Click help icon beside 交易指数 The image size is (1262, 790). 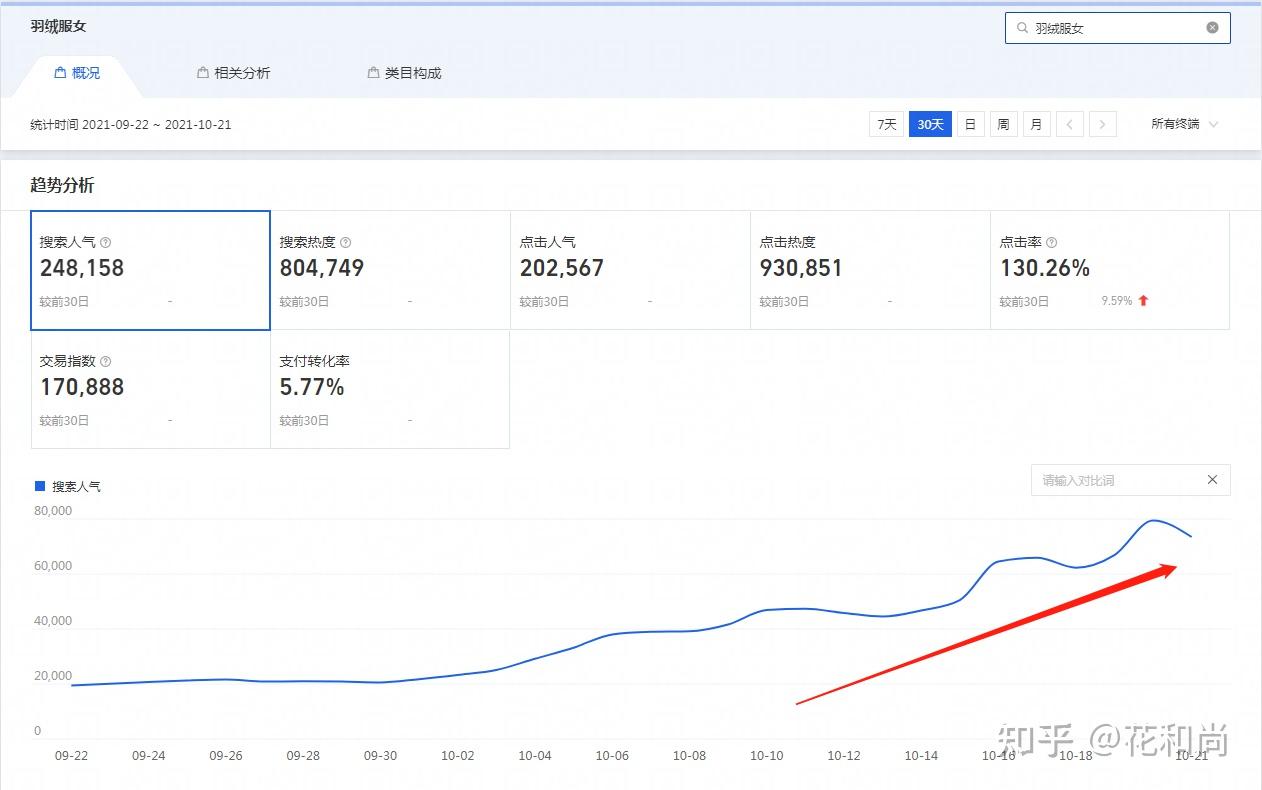[x=106, y=361]
